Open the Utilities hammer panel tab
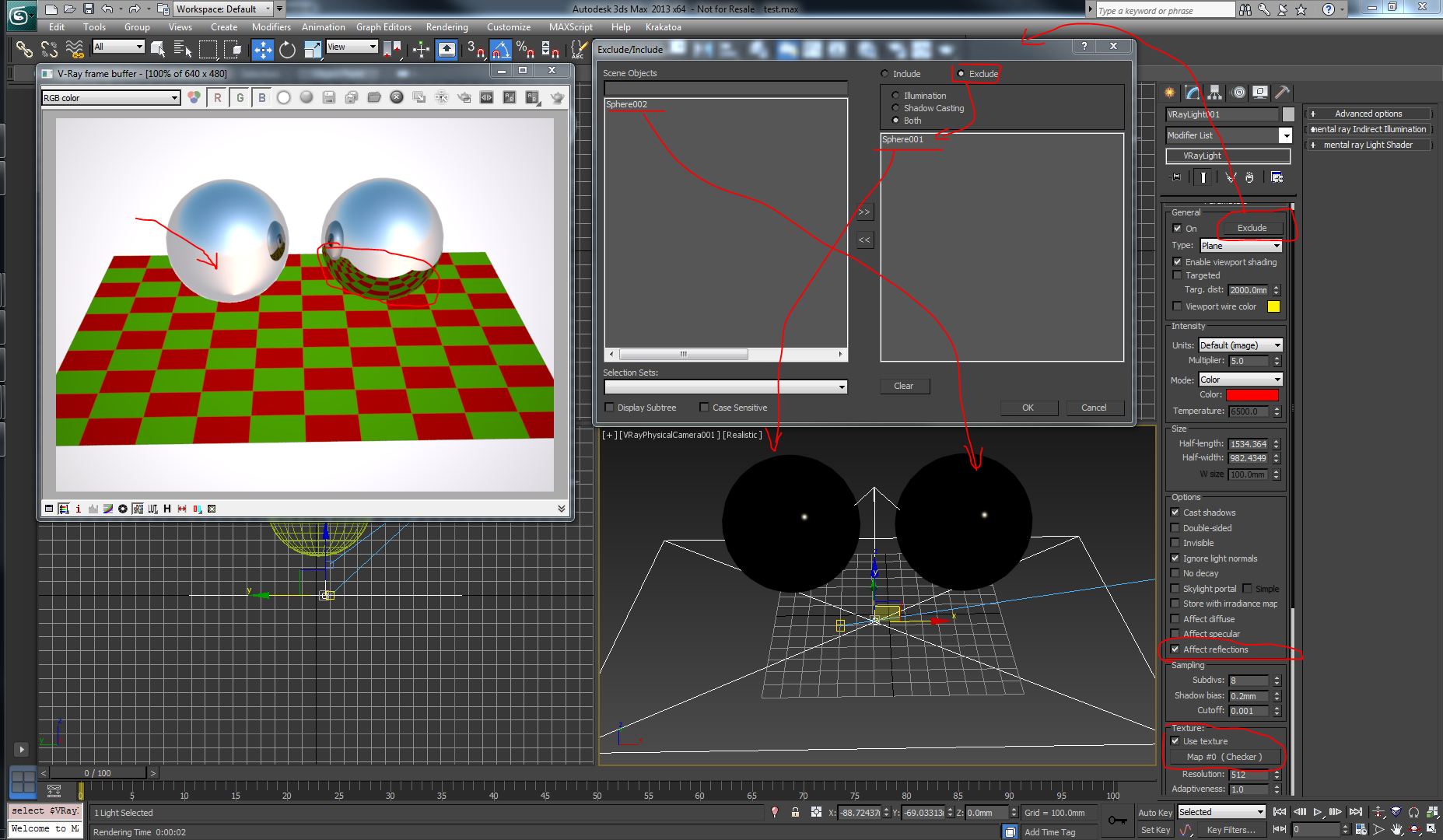The width and height of the screenshot is (1443, 840). 1282,93
